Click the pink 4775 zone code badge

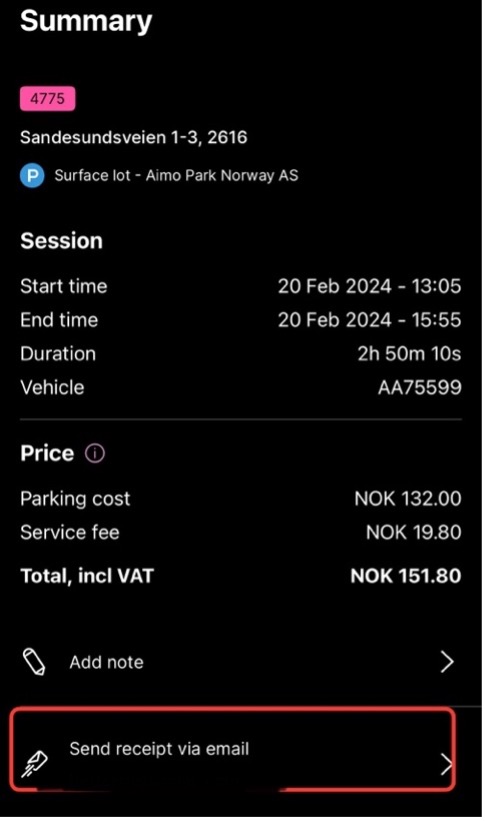(x=47, y=98)
